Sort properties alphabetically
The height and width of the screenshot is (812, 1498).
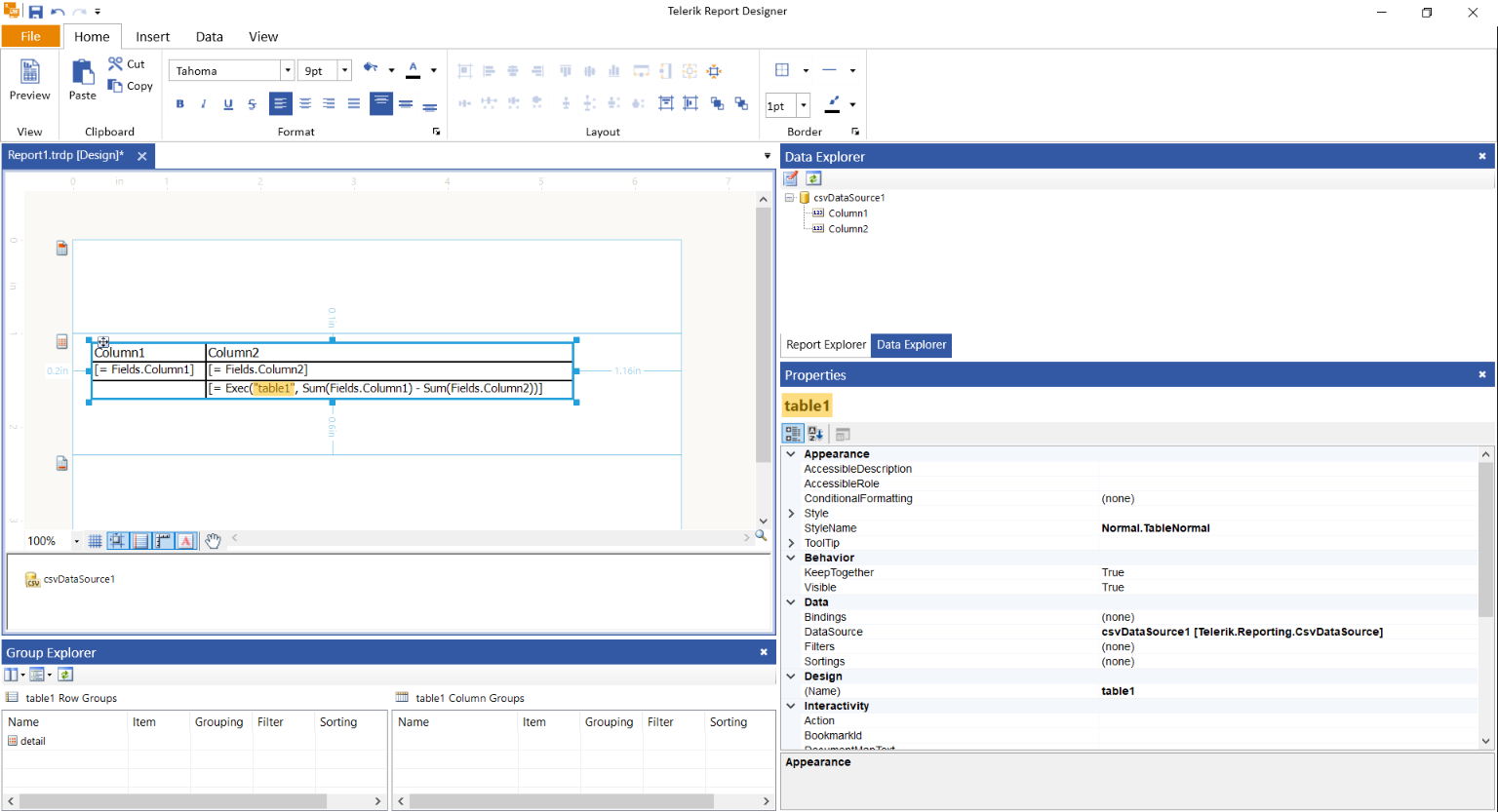coord(815,434)
